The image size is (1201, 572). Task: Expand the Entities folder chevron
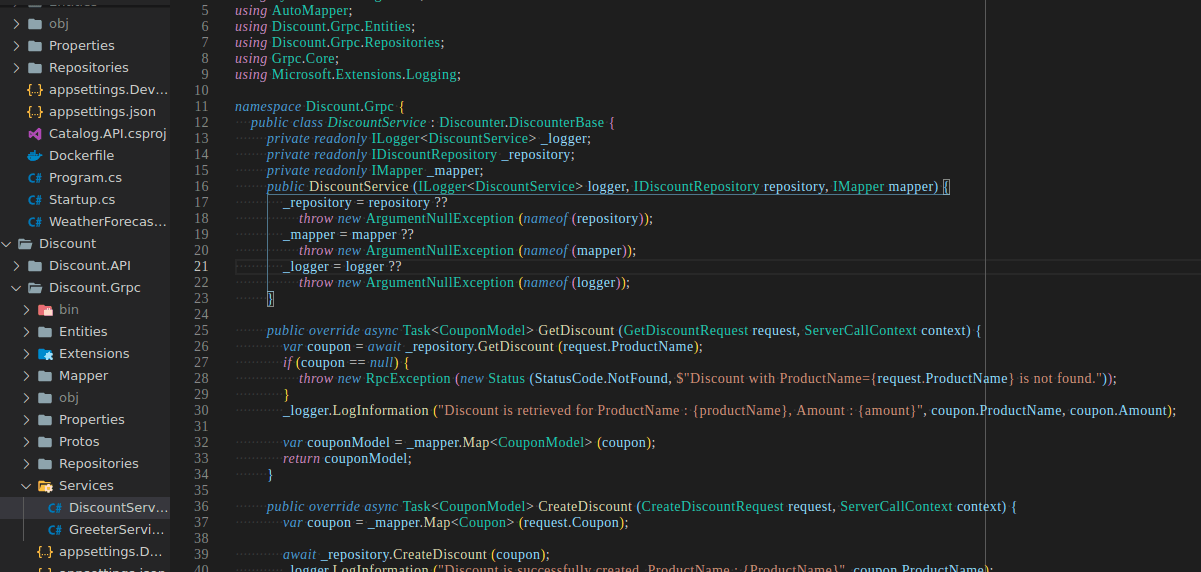[x=27, y=331]
